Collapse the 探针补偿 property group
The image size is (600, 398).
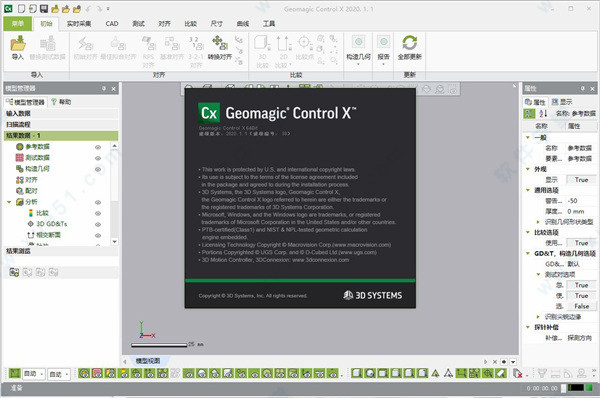pyautogui.click(x=528, y=327)
